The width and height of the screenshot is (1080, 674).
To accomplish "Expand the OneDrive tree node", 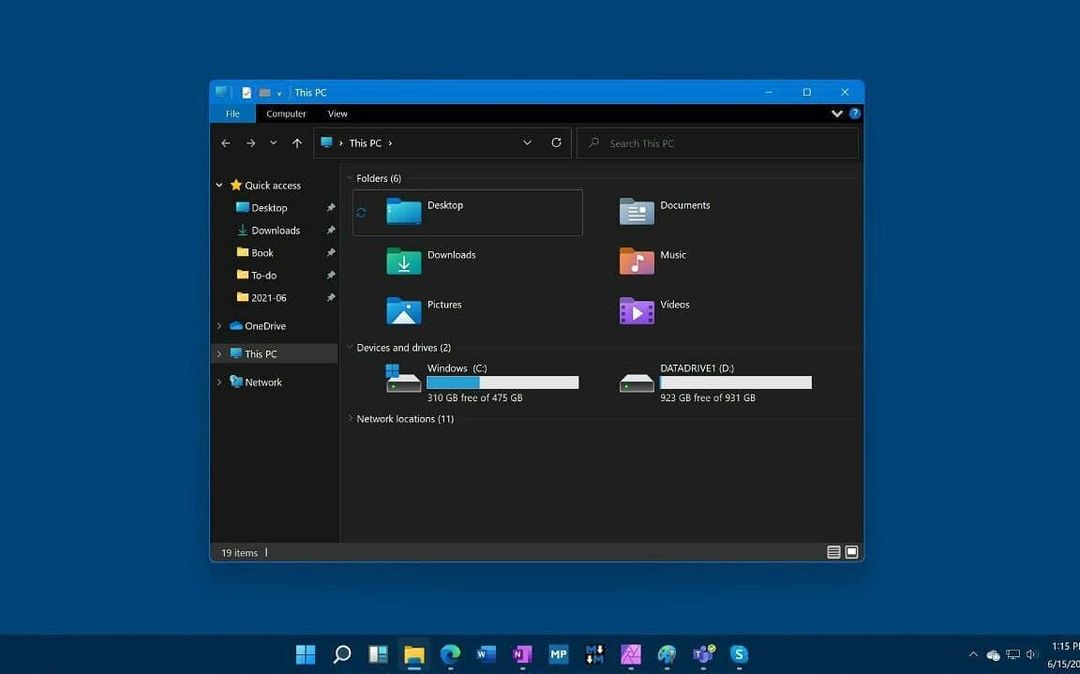I will (219, 326).
